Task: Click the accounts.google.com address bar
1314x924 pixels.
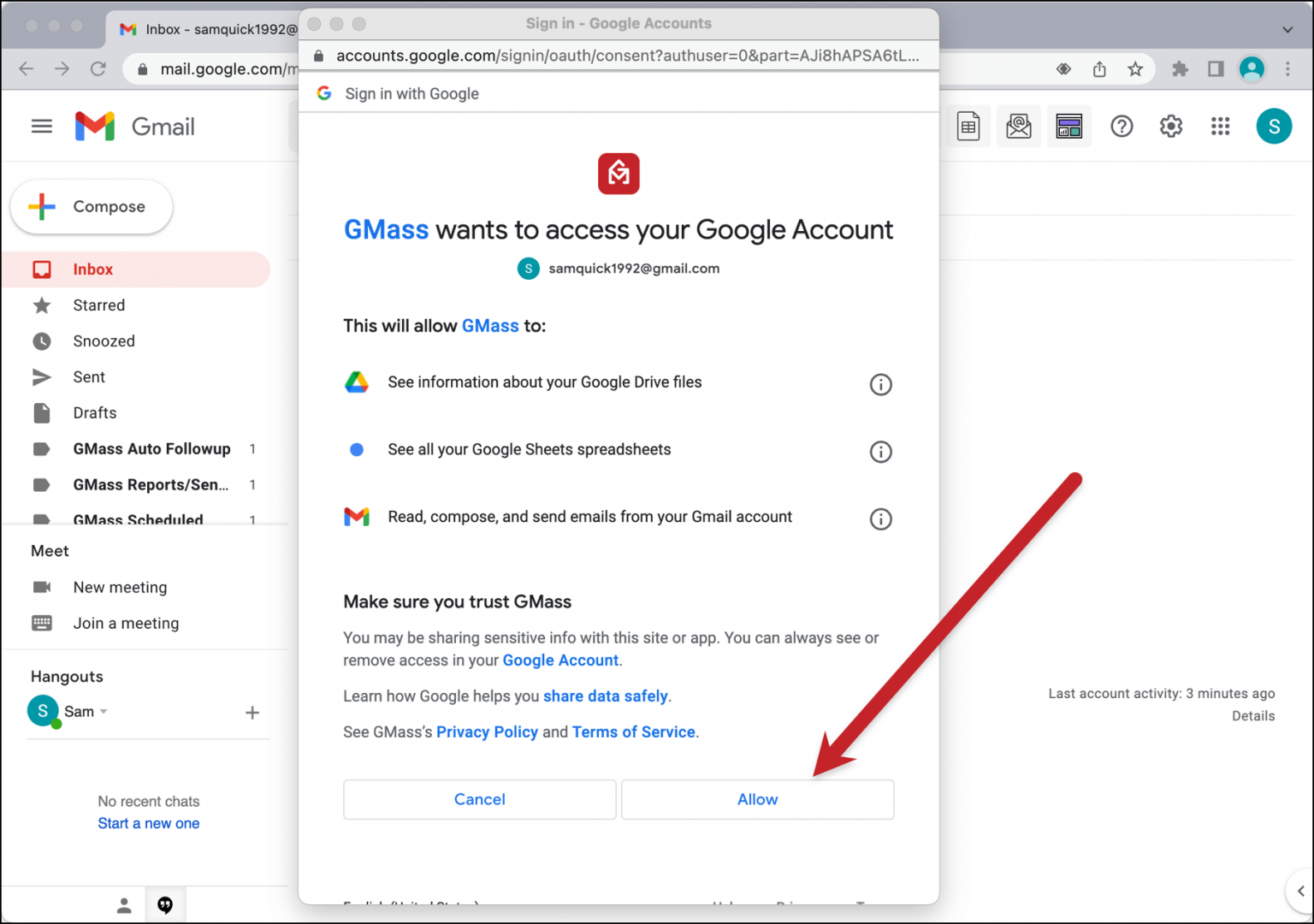Action: (619, 55)
